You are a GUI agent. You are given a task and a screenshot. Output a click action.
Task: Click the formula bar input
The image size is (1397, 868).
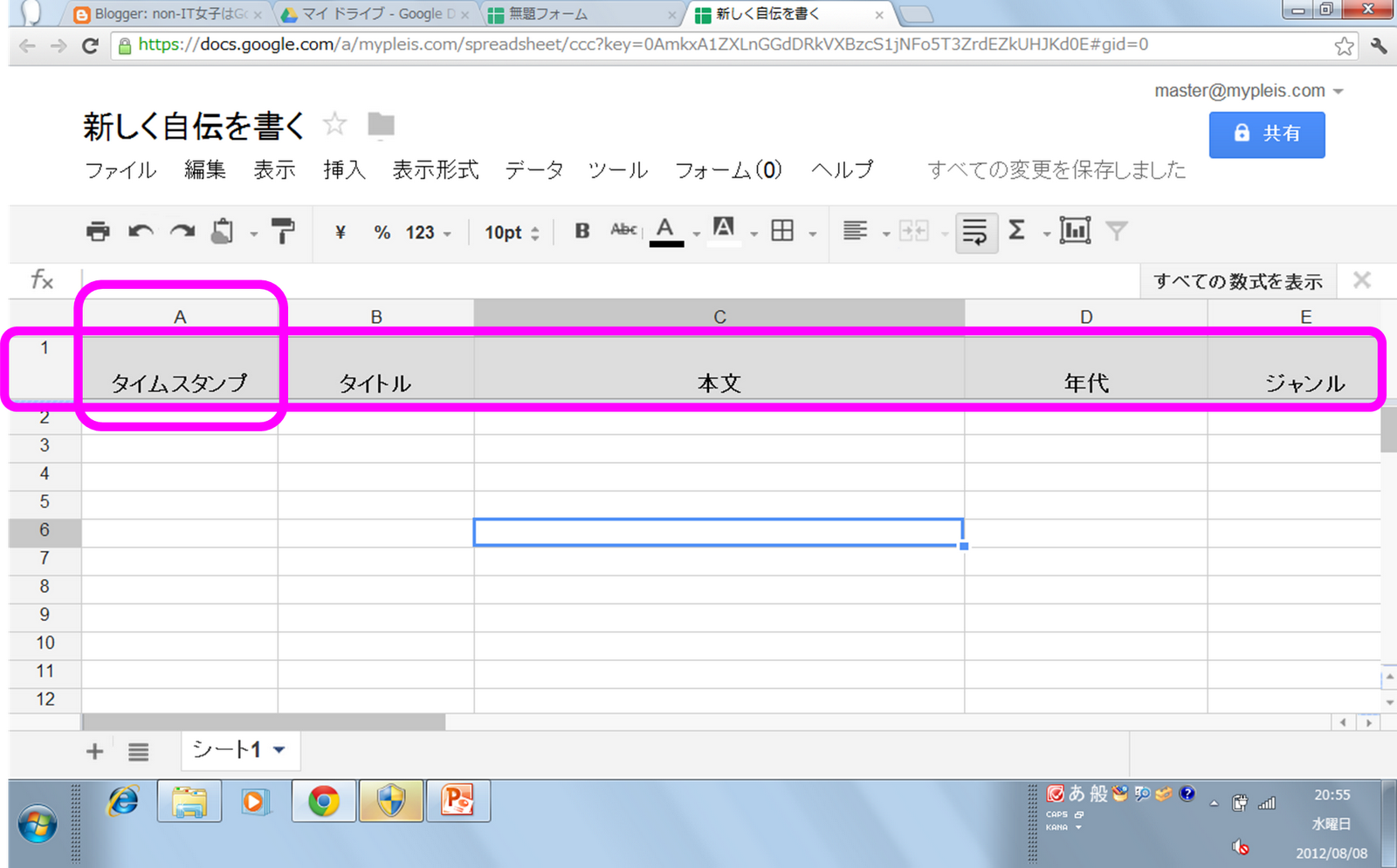(x=611, y=281)
